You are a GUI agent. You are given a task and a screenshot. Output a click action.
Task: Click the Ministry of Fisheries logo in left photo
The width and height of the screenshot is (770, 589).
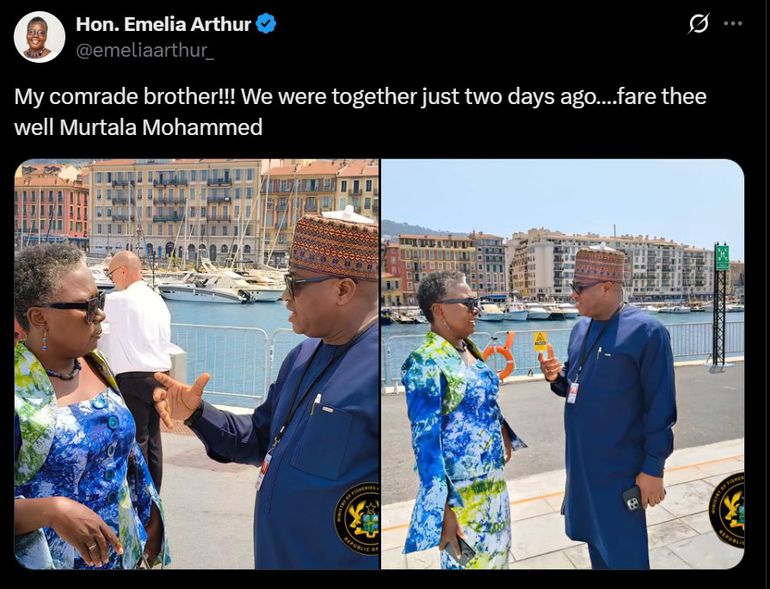point(357,518)
